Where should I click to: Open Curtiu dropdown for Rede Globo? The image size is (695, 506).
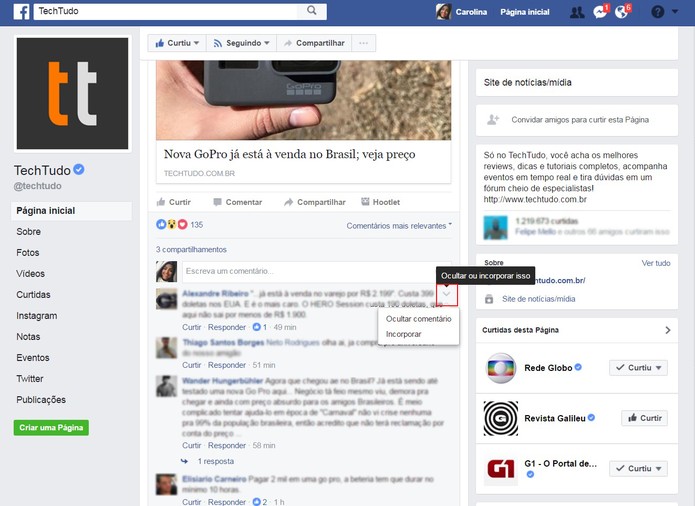coord(638,368)
